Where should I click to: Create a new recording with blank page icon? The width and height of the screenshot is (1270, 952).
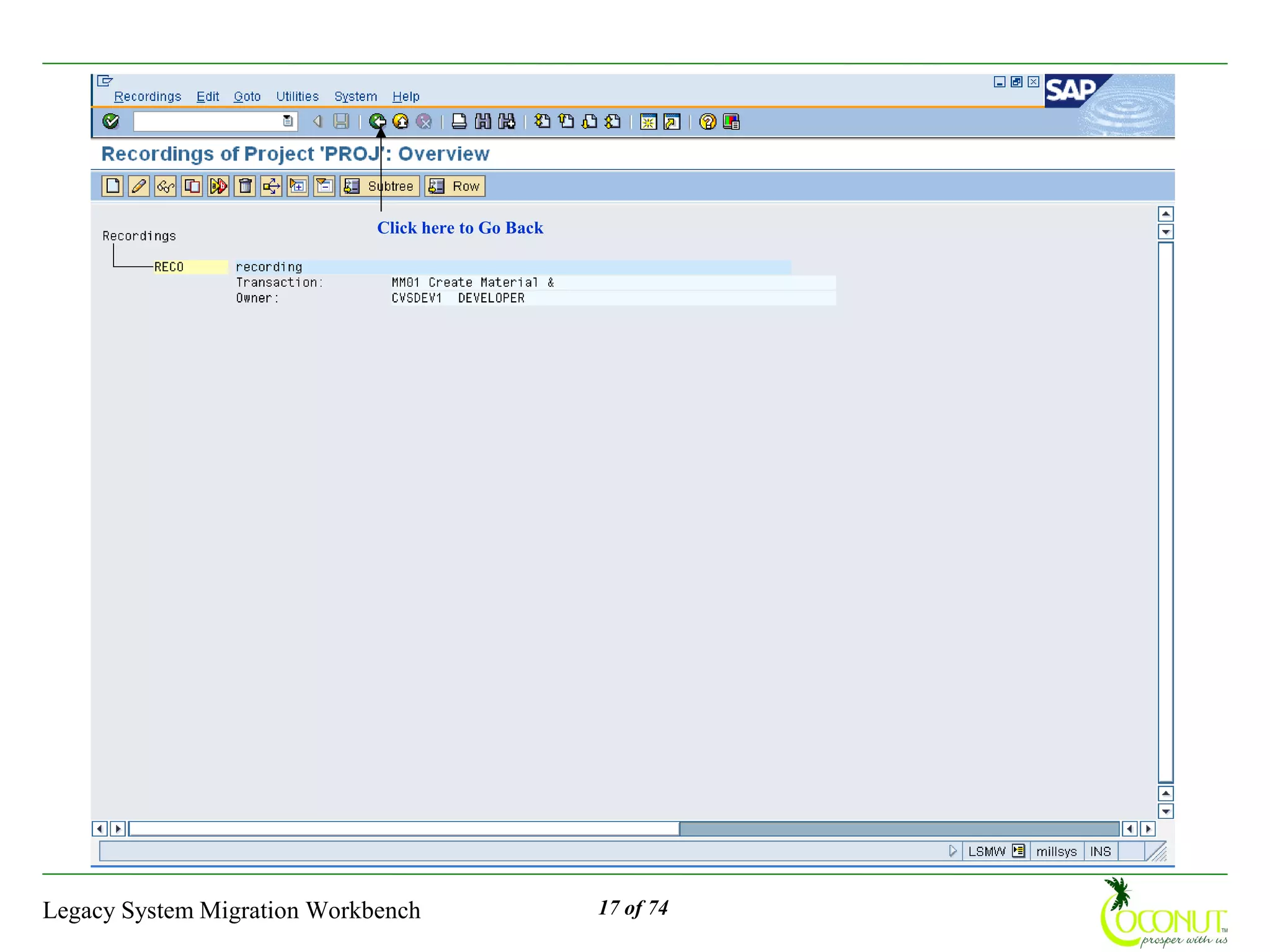pyautogui.click(x=113, y=186)
